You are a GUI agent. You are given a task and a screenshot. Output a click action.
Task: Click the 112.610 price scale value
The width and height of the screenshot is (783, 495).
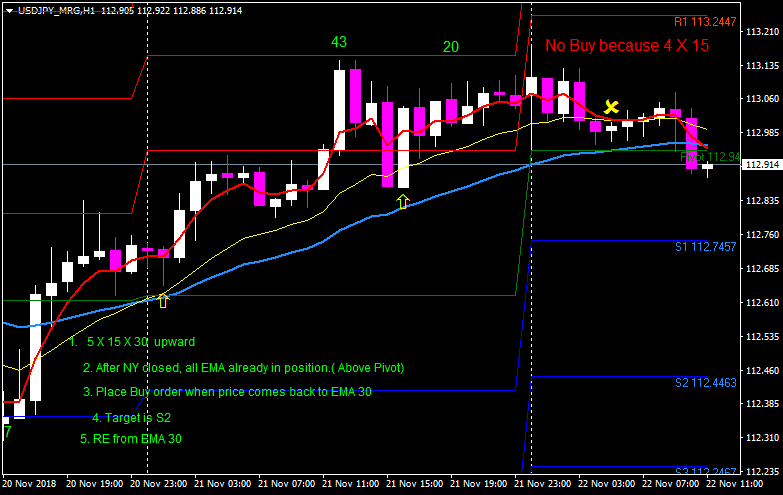tap(762, 303)
